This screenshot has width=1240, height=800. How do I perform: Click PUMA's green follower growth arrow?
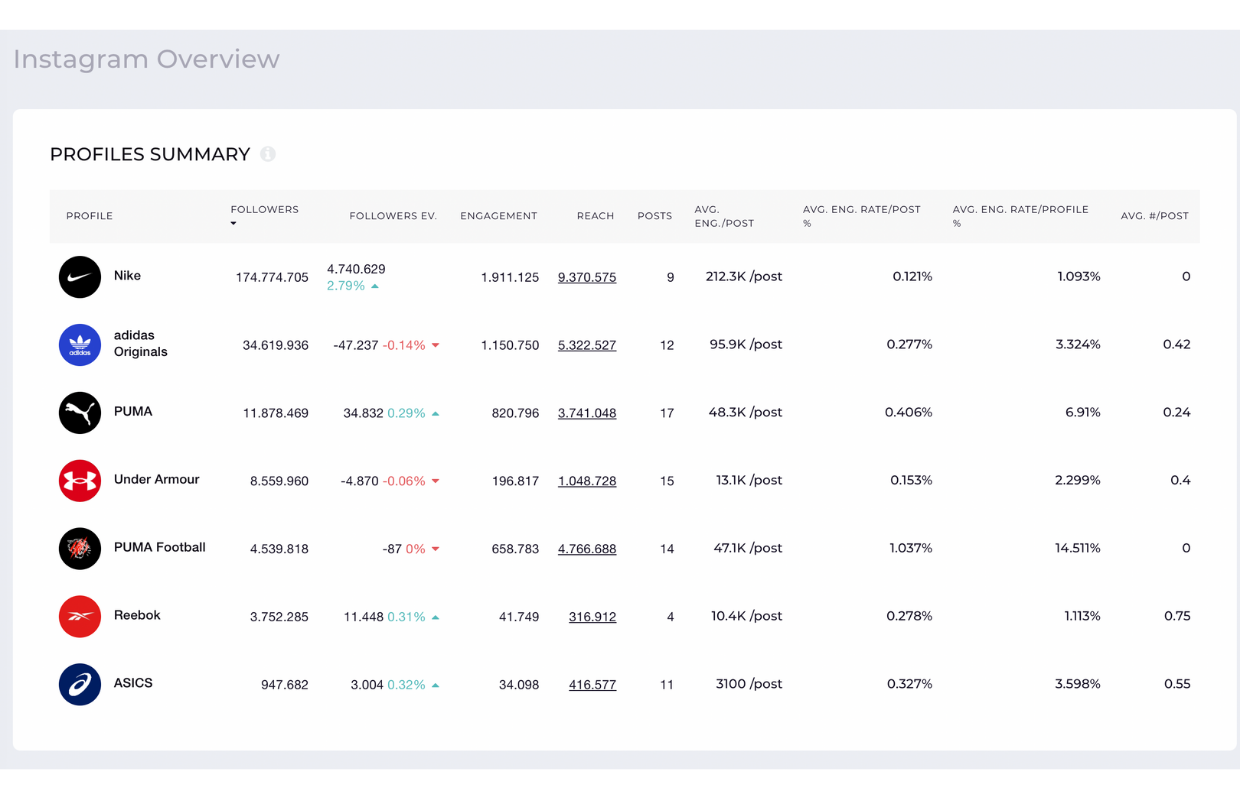436,413
